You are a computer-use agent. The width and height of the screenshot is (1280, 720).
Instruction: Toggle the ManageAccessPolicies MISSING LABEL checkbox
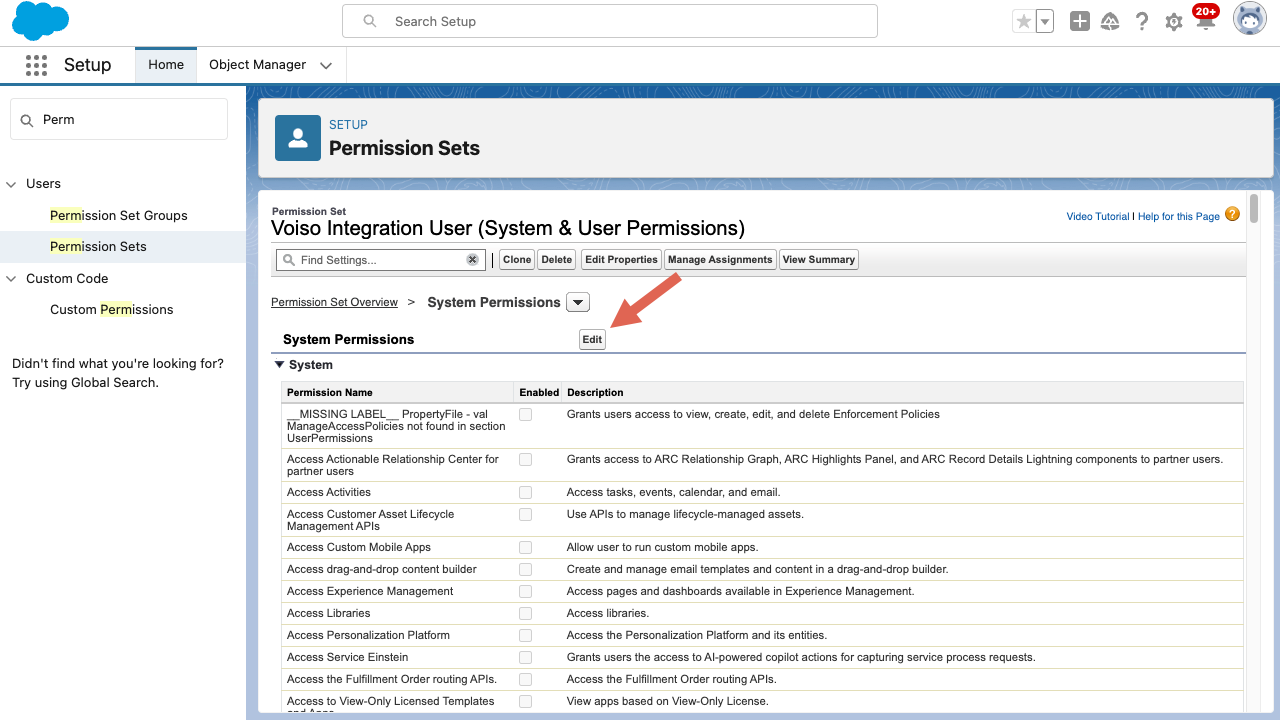pos(525,414)
